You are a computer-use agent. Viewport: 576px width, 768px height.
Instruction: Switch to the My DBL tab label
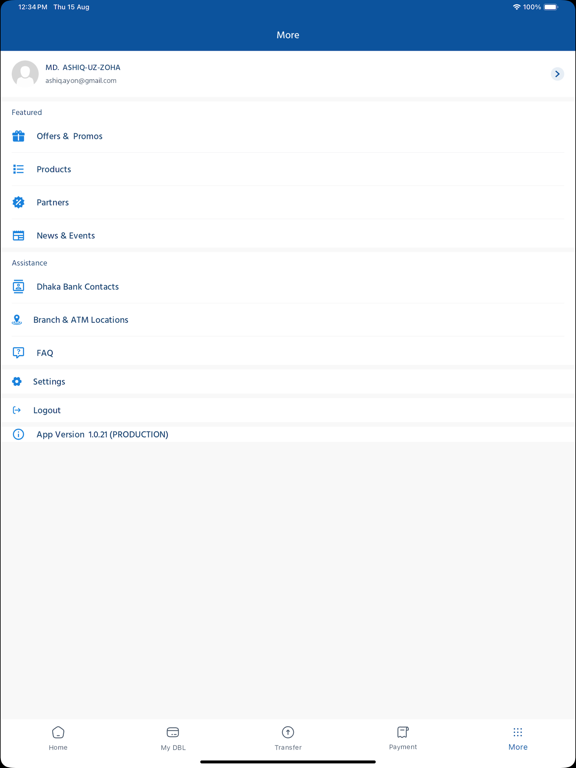pyautogui.click(x=173, y=747)
